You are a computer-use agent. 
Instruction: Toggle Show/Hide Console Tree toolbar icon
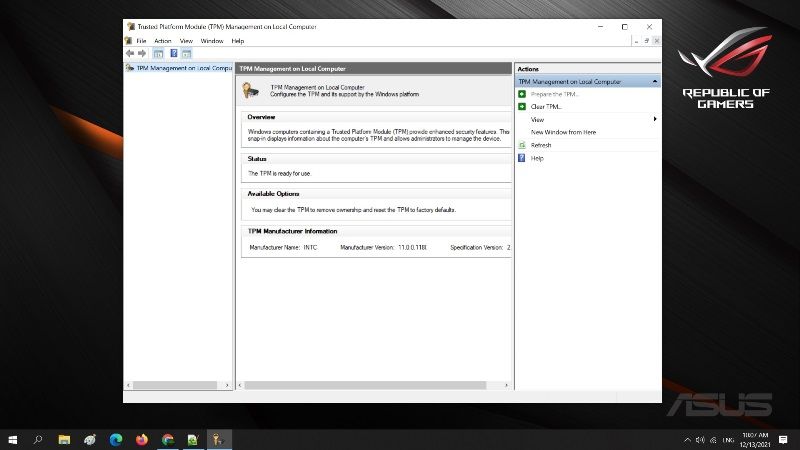159,53
